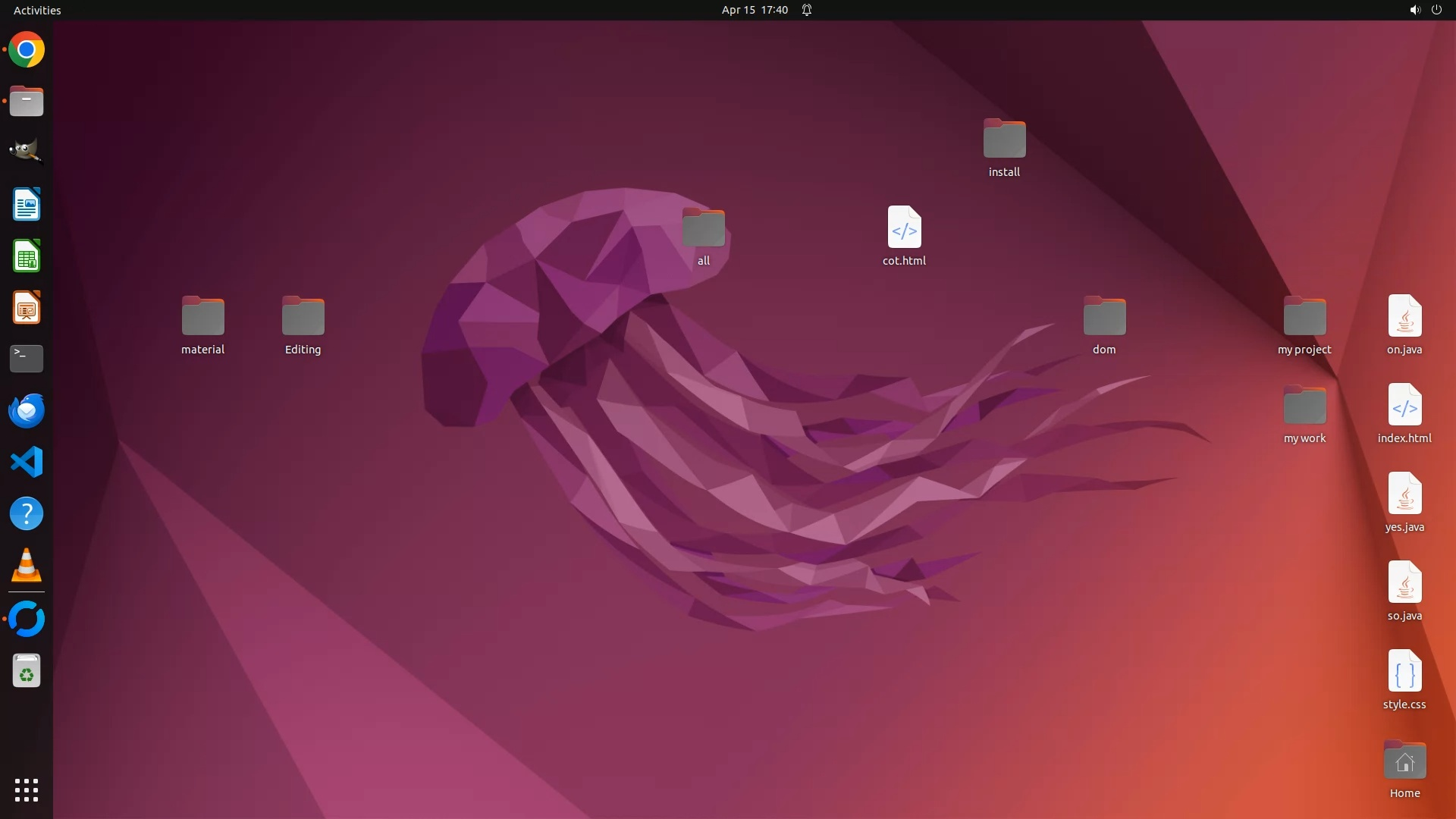The width and height of the screenshot is (1456, 819).
Task: Click the Help question mark icon
Action: [x=27, y=514]
